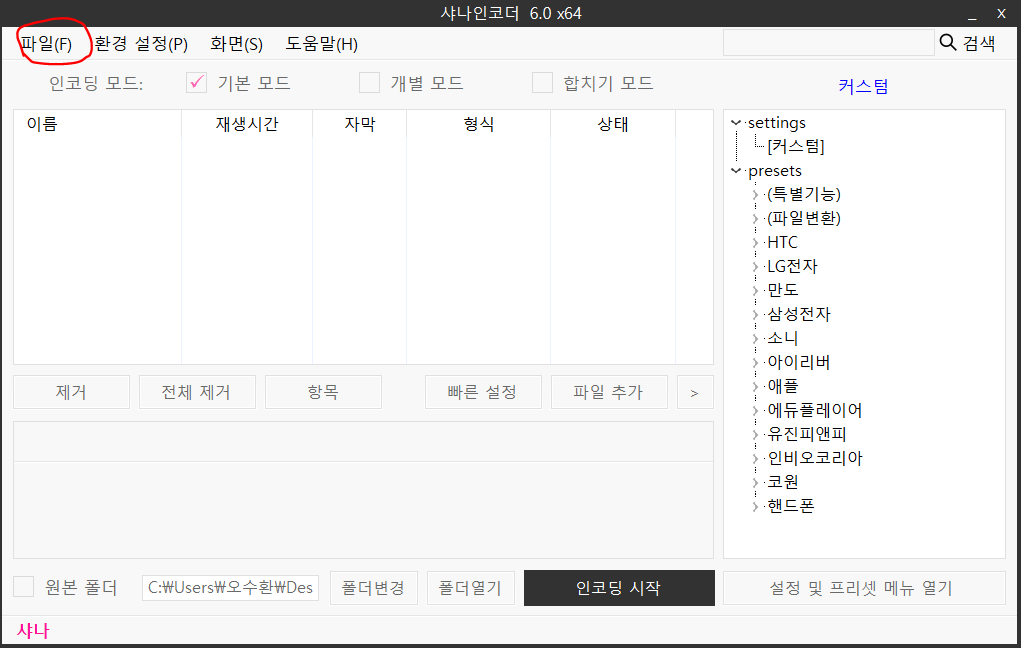
Task: Click the 파일 추가 button
Action: (609, 391)
